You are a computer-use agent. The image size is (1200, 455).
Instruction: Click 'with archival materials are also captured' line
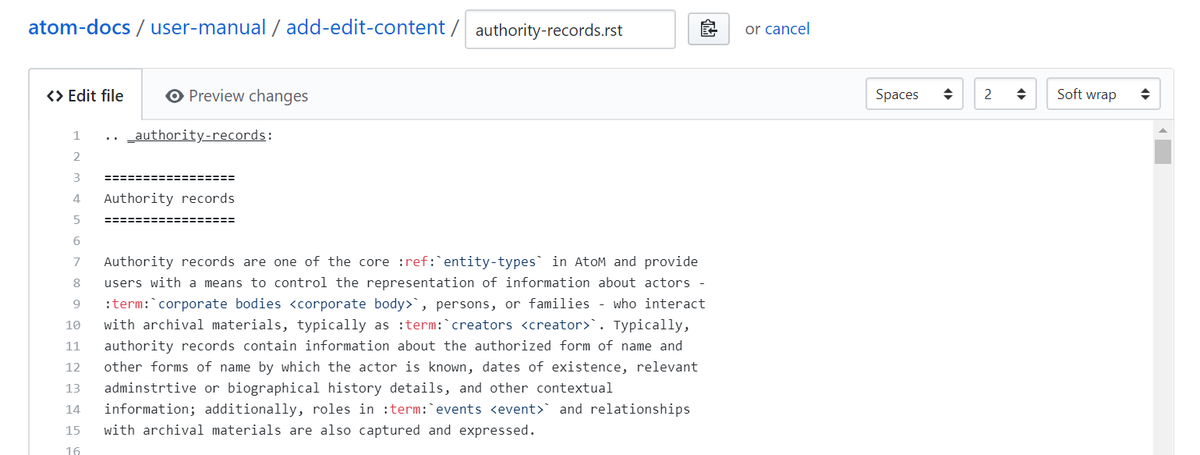point(320,430)
